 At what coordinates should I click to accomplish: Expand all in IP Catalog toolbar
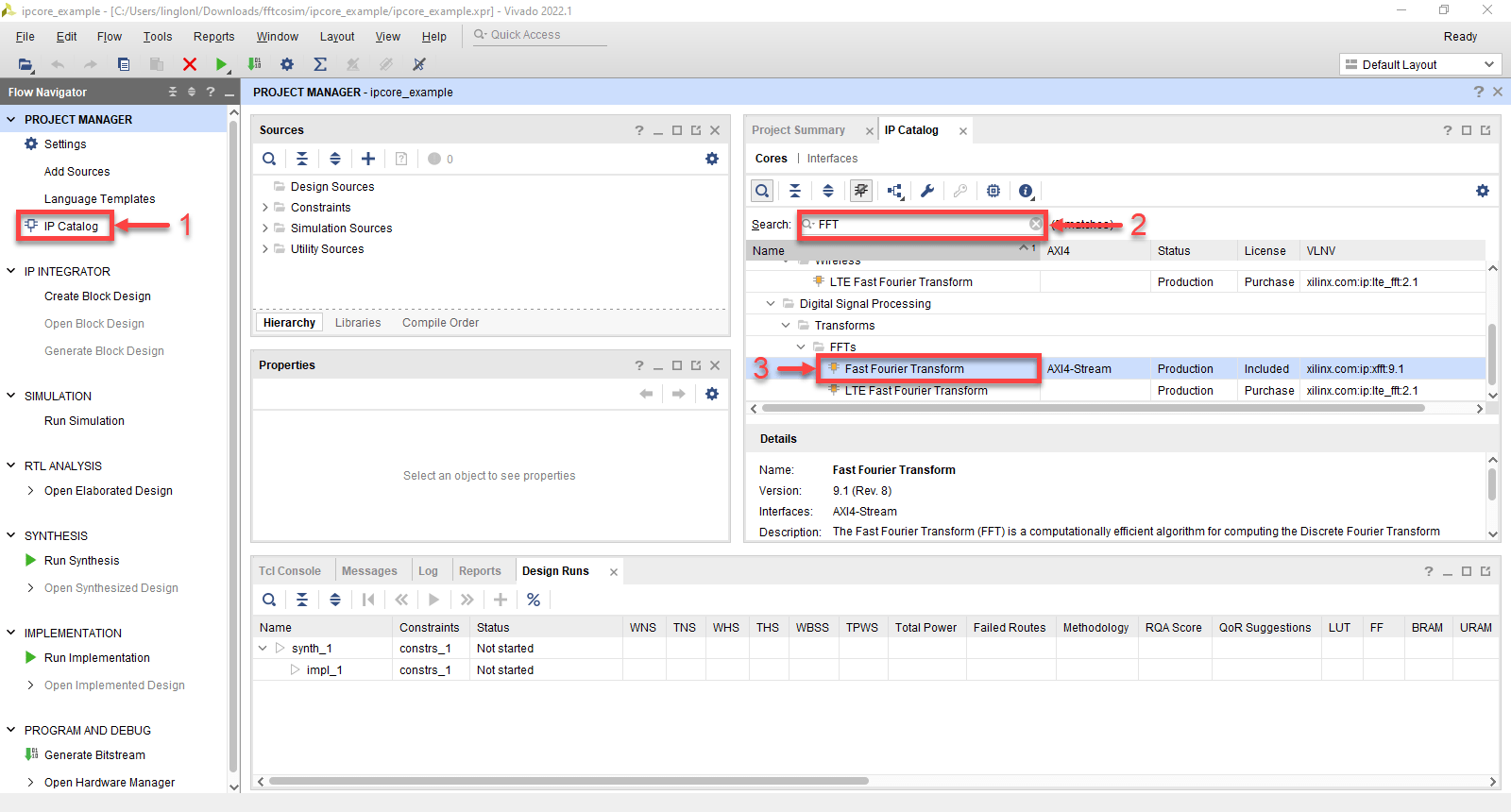[828, 191]
